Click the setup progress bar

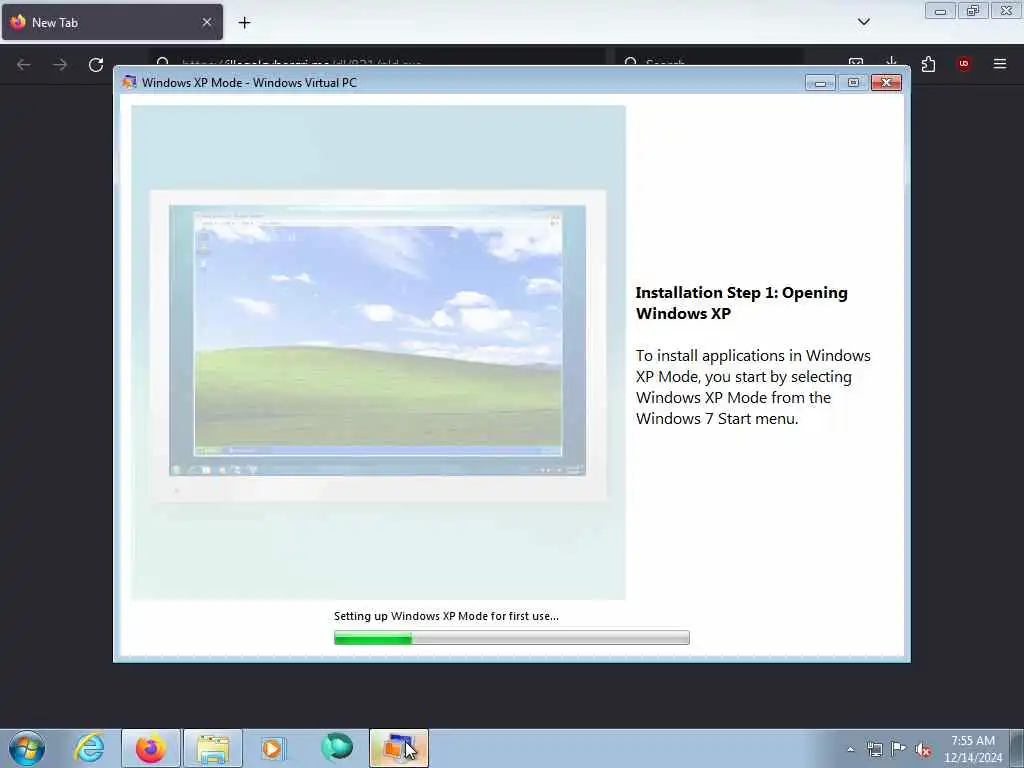coord(511,637)
